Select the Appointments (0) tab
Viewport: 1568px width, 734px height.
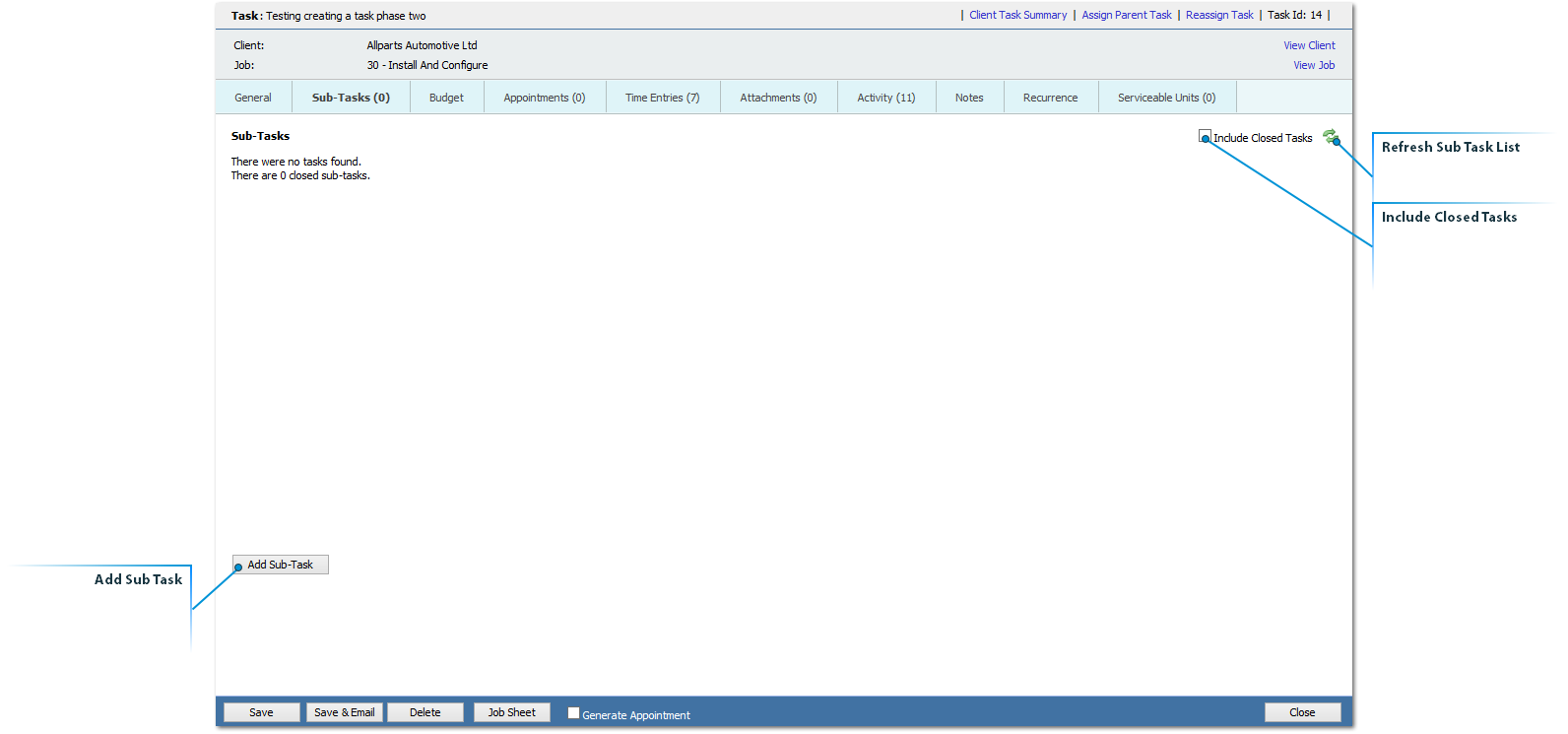tap(545, 98)
